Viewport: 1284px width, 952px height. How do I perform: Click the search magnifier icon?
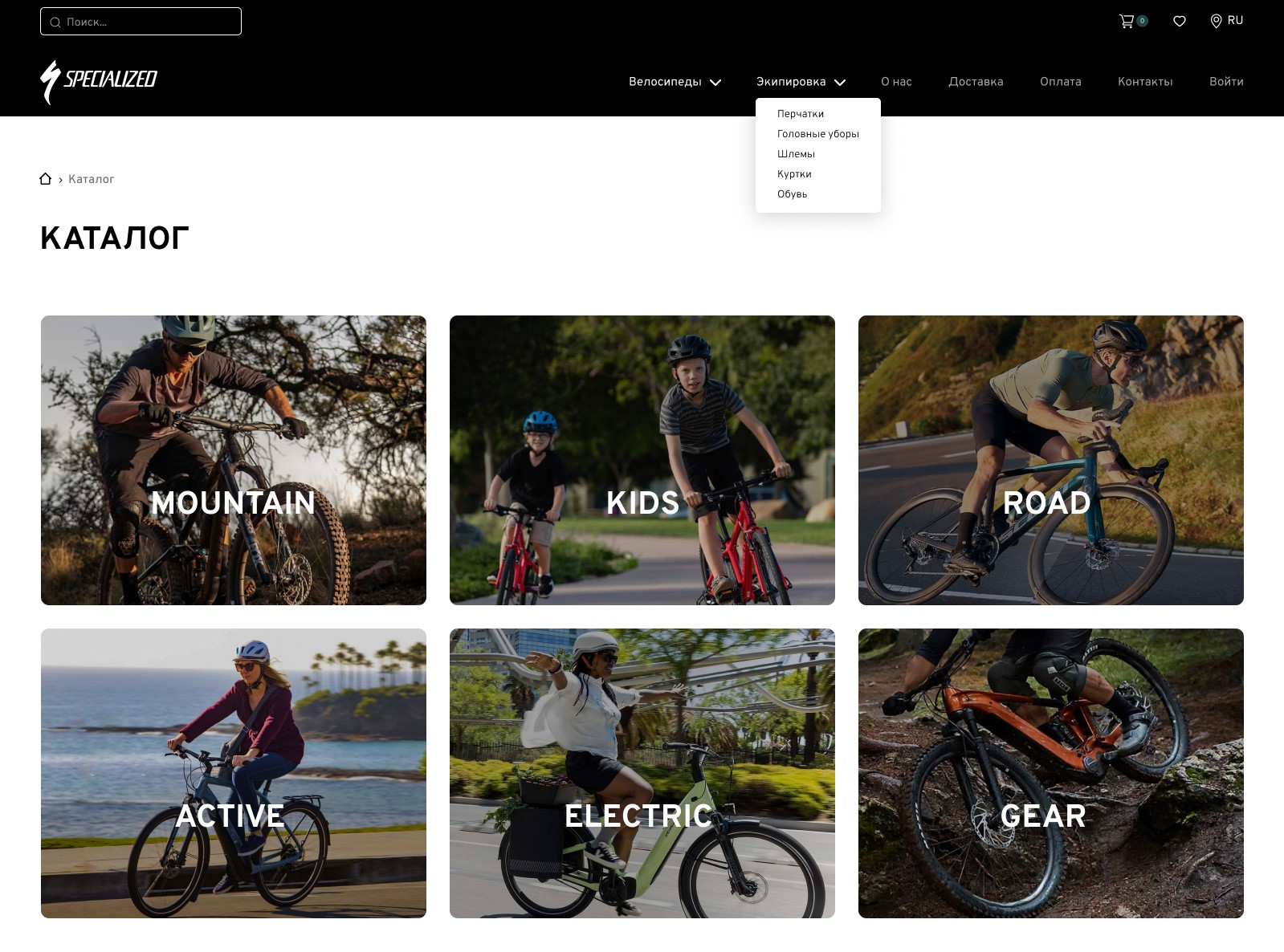pyautogui.click(x=55, y=22)
